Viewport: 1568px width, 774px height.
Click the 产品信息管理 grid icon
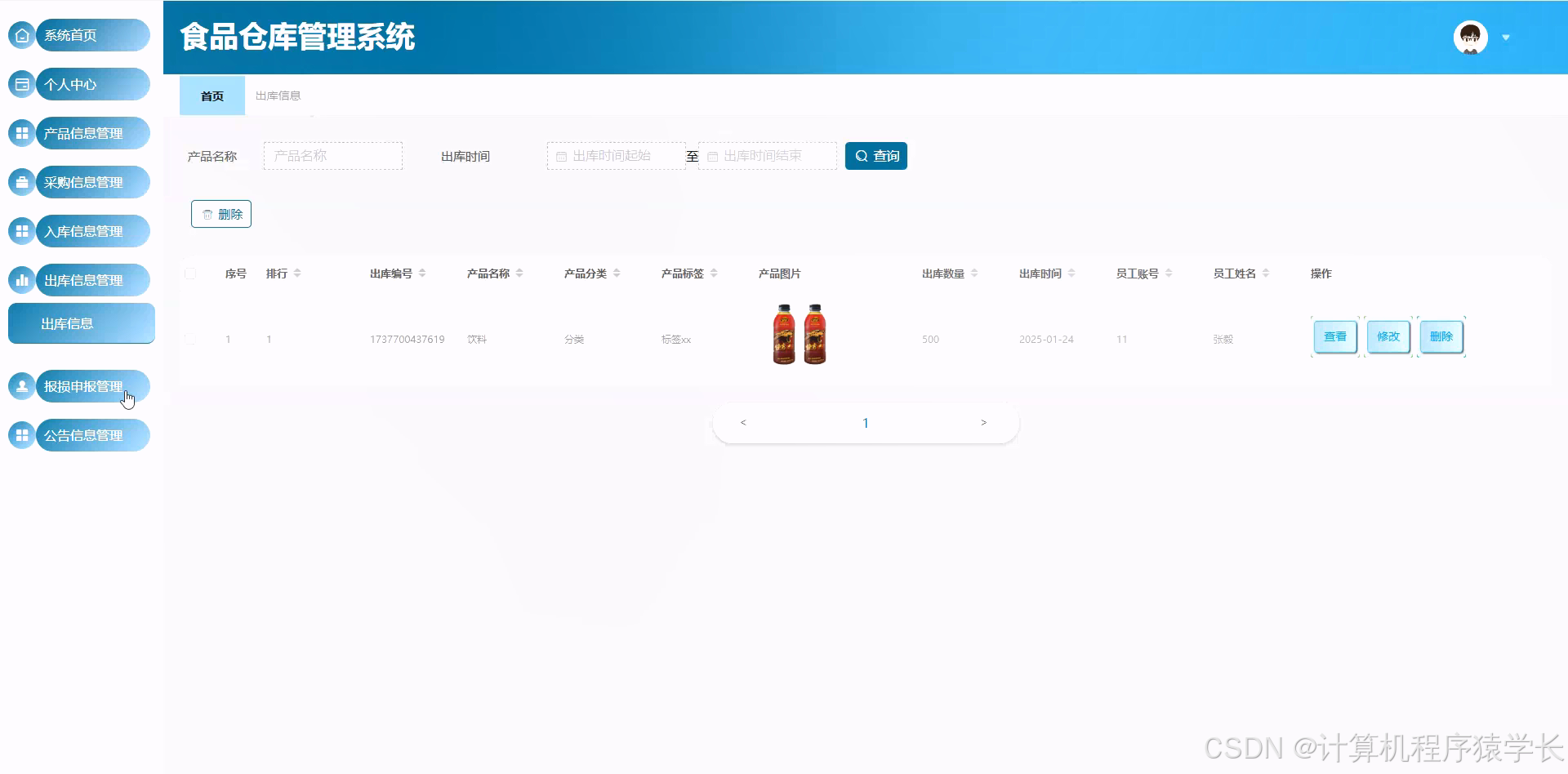(x=21, y=133)
